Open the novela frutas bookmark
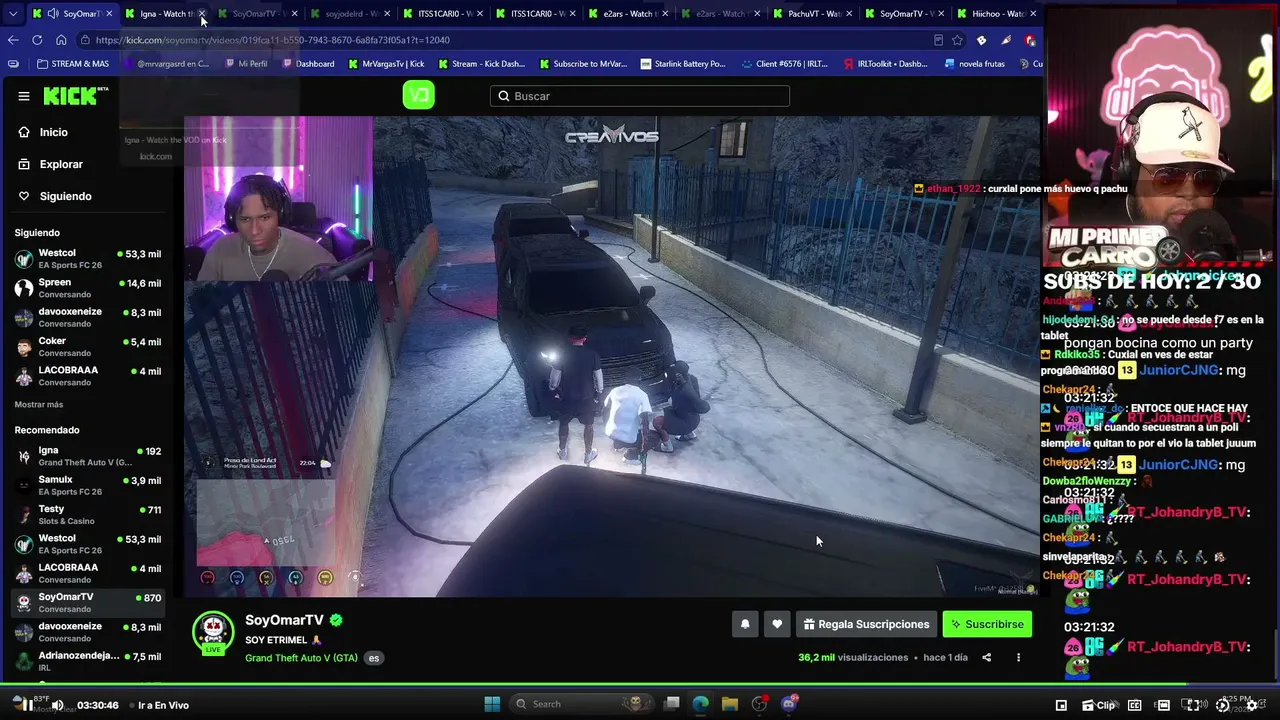 point(974,64)
